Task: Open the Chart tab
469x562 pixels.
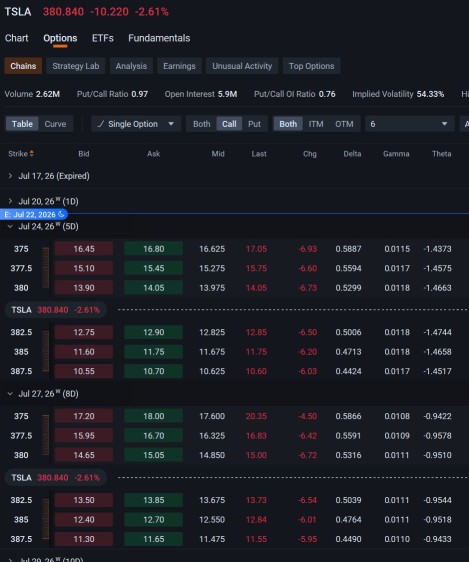Action: [x=16, y=38]
